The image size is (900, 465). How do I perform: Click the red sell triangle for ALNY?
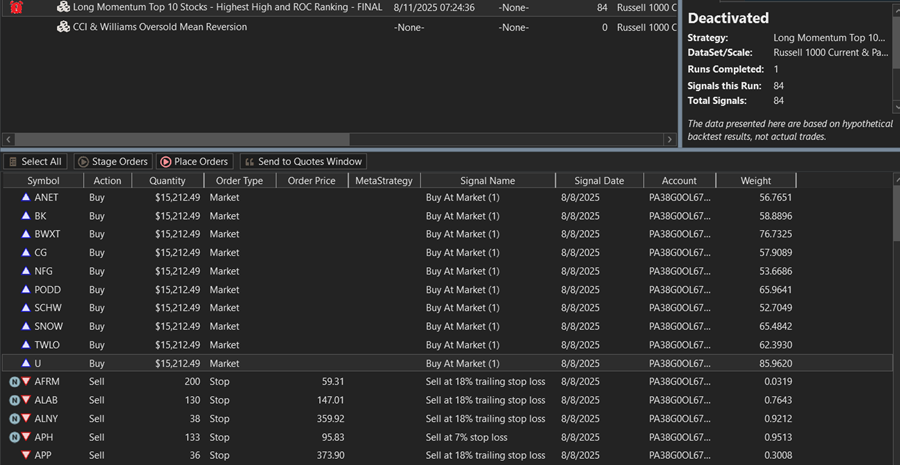click(26, 418)
